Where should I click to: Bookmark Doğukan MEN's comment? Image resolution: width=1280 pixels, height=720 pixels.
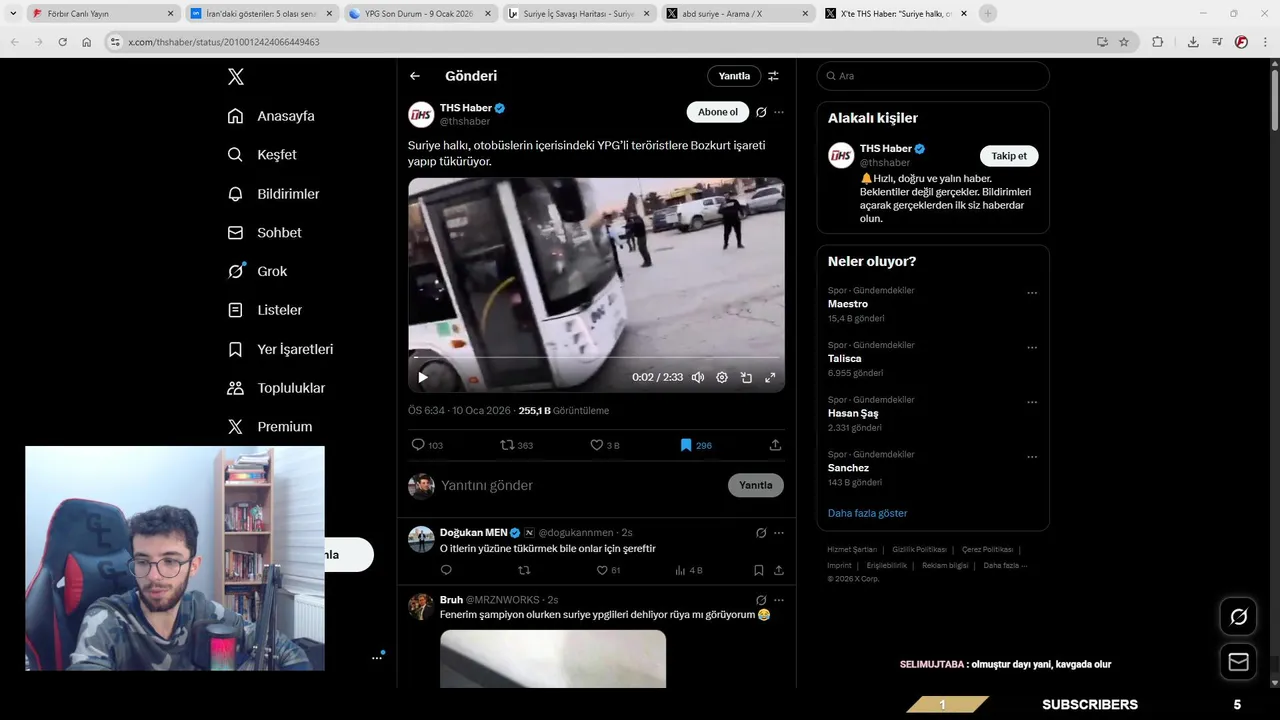(758, 570)
